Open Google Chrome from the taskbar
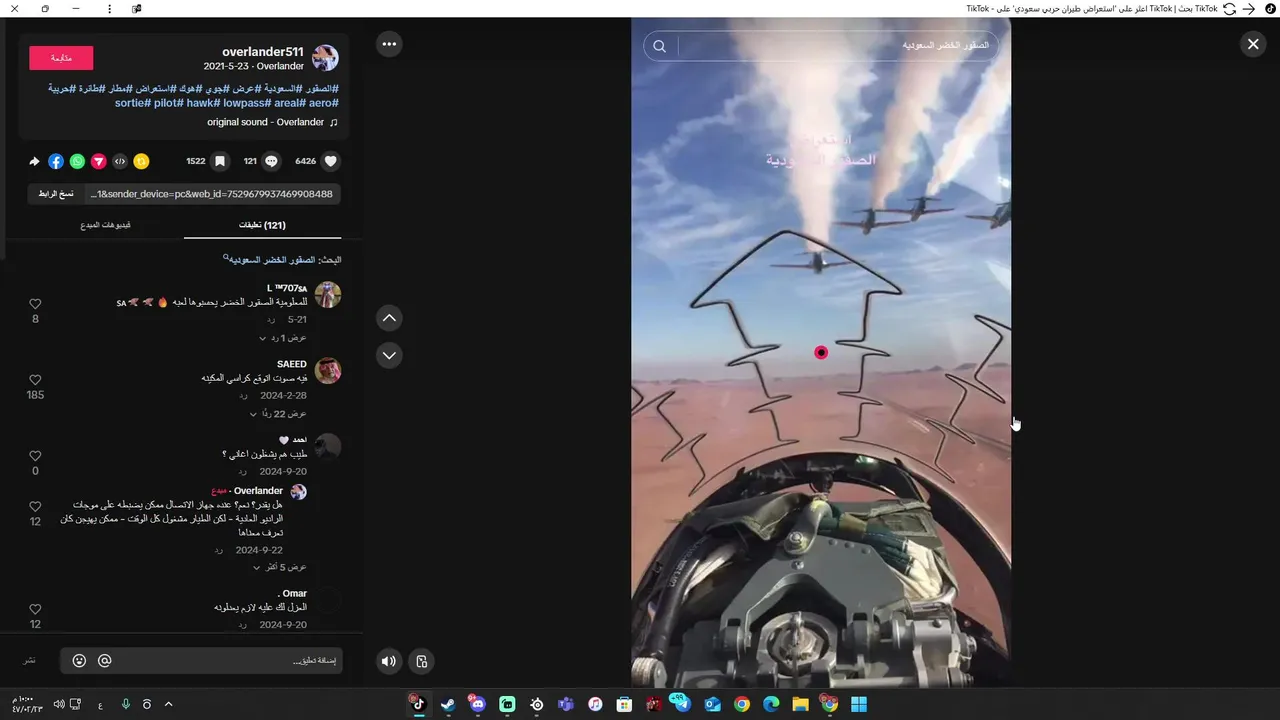The image size is (1280, 720). [742, 705]
